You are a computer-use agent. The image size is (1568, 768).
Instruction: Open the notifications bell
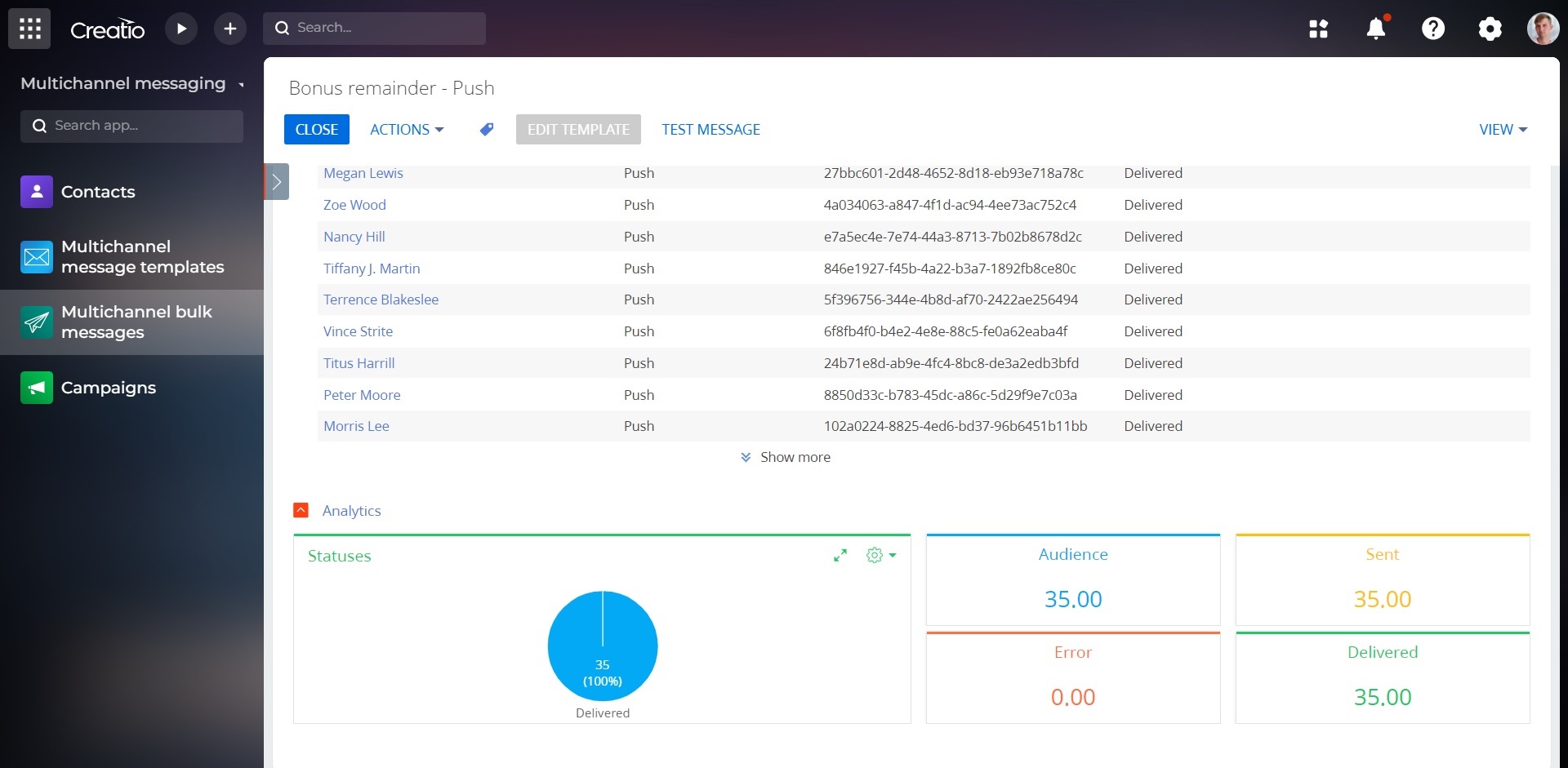pos(1376,28)
